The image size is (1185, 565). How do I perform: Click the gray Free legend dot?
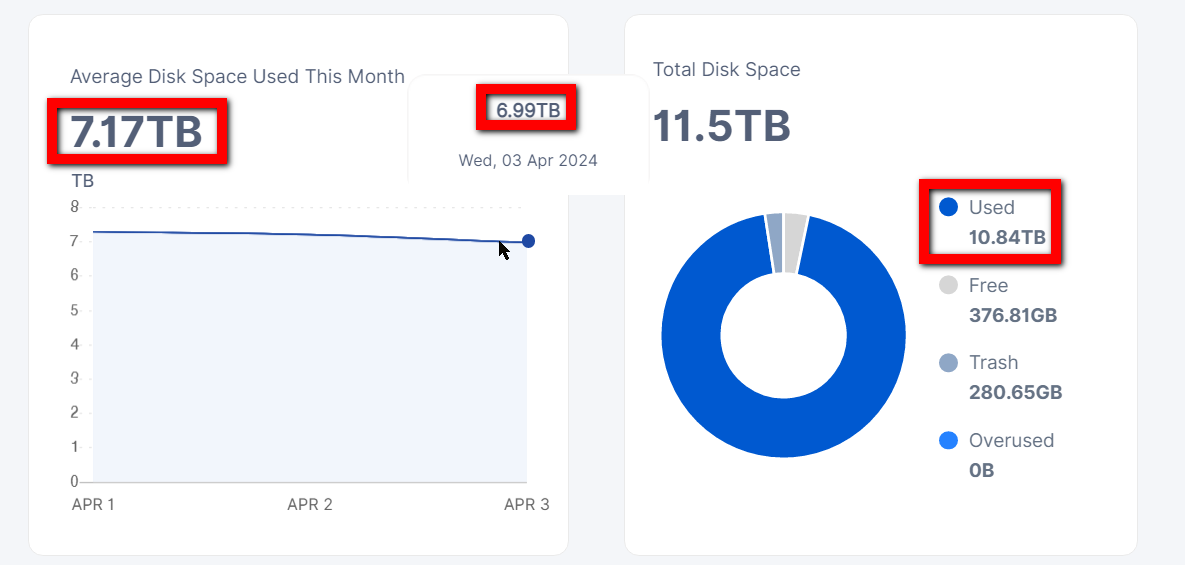[949, 285]
